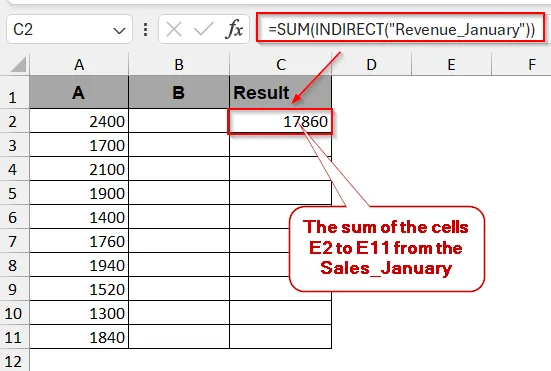Select row 5 header

15,193
